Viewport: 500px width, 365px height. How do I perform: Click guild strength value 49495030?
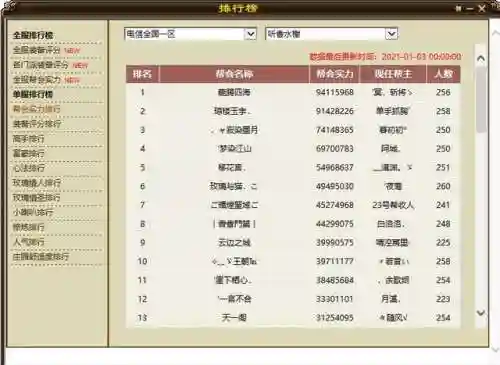tap(335, 186)
